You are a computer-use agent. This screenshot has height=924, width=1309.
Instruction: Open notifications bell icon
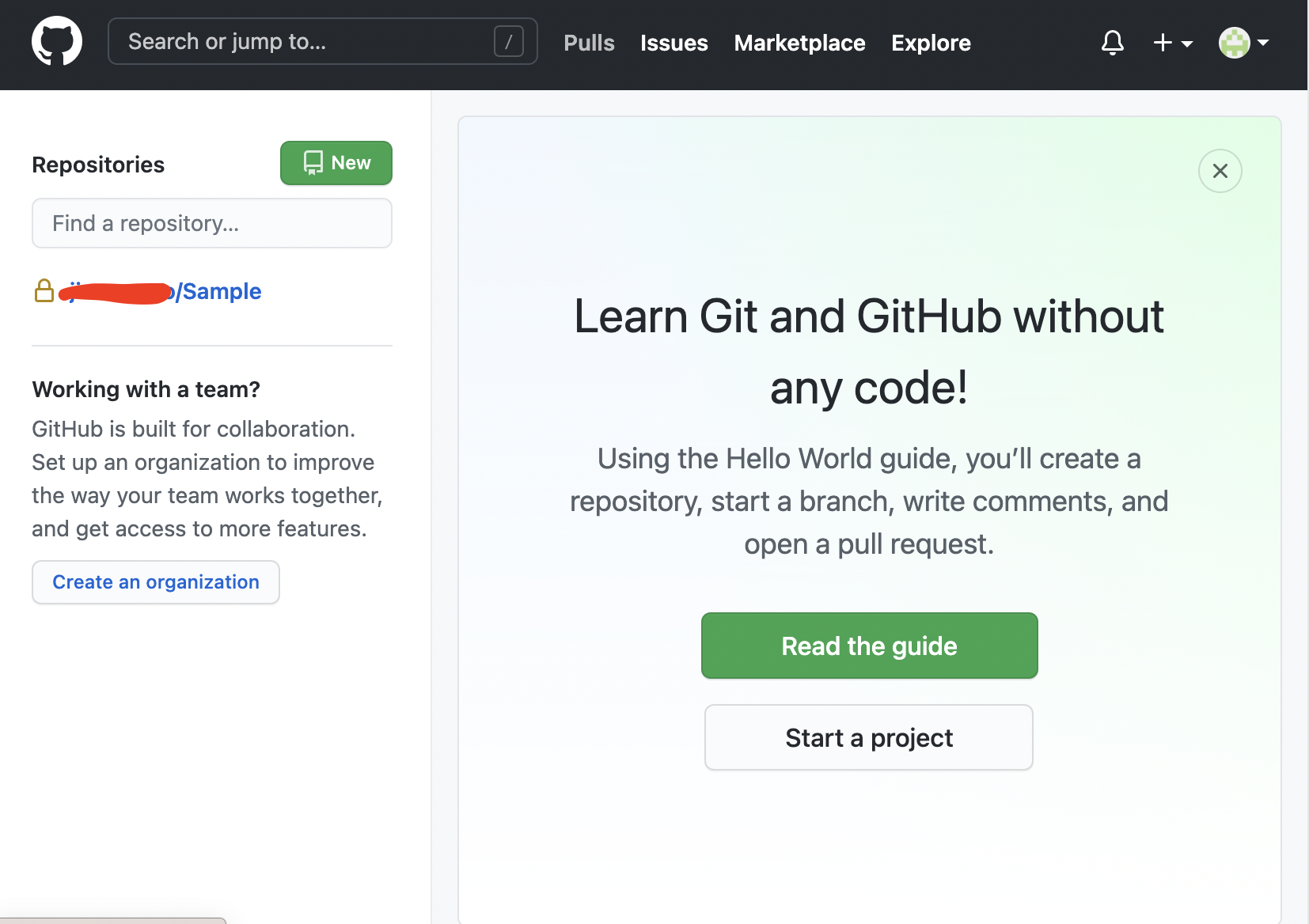pos(1113,42)
